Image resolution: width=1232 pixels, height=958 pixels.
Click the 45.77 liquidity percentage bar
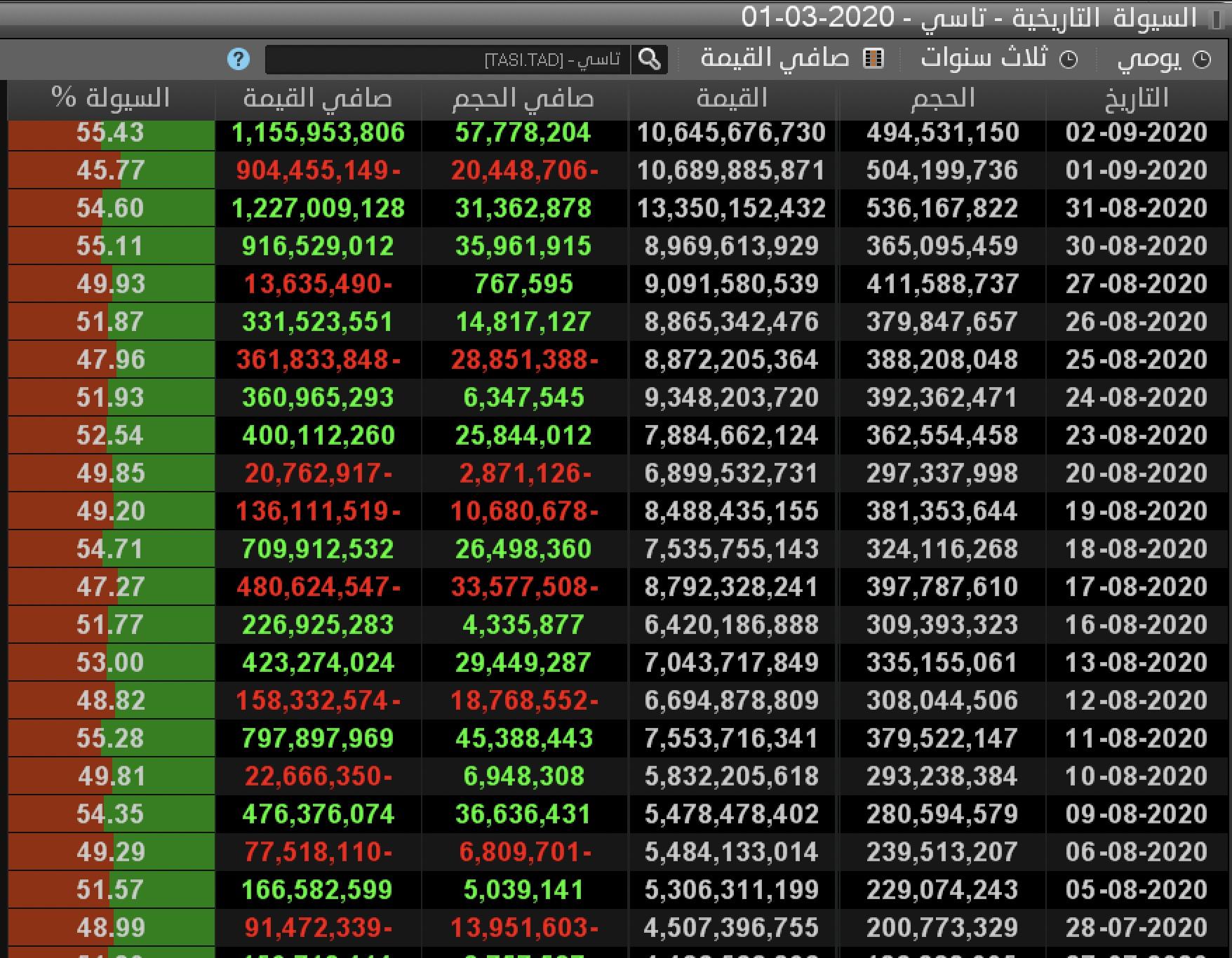coord(111,170)
